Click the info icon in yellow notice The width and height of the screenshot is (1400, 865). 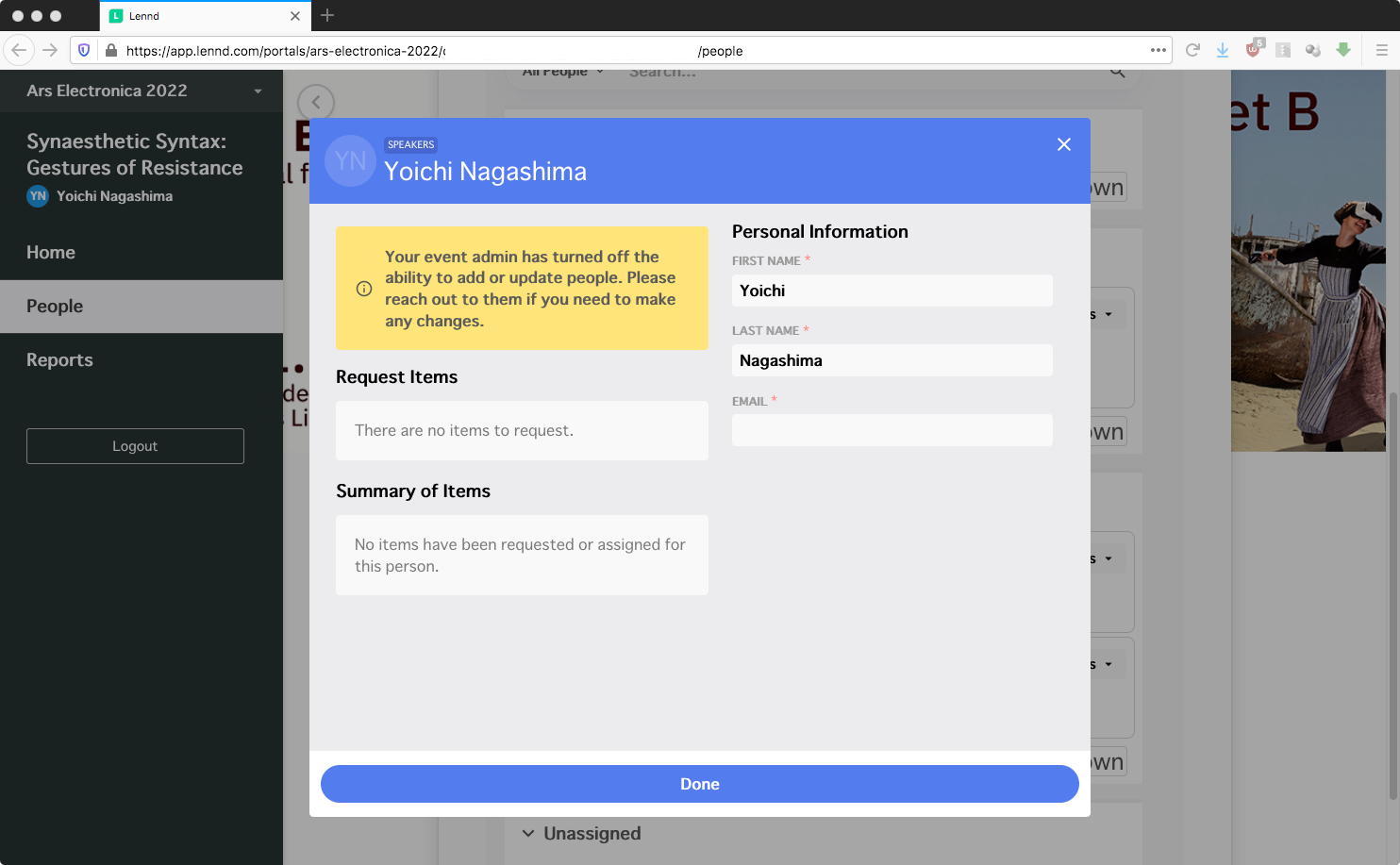pyautogui.click(x=364, y=289)
